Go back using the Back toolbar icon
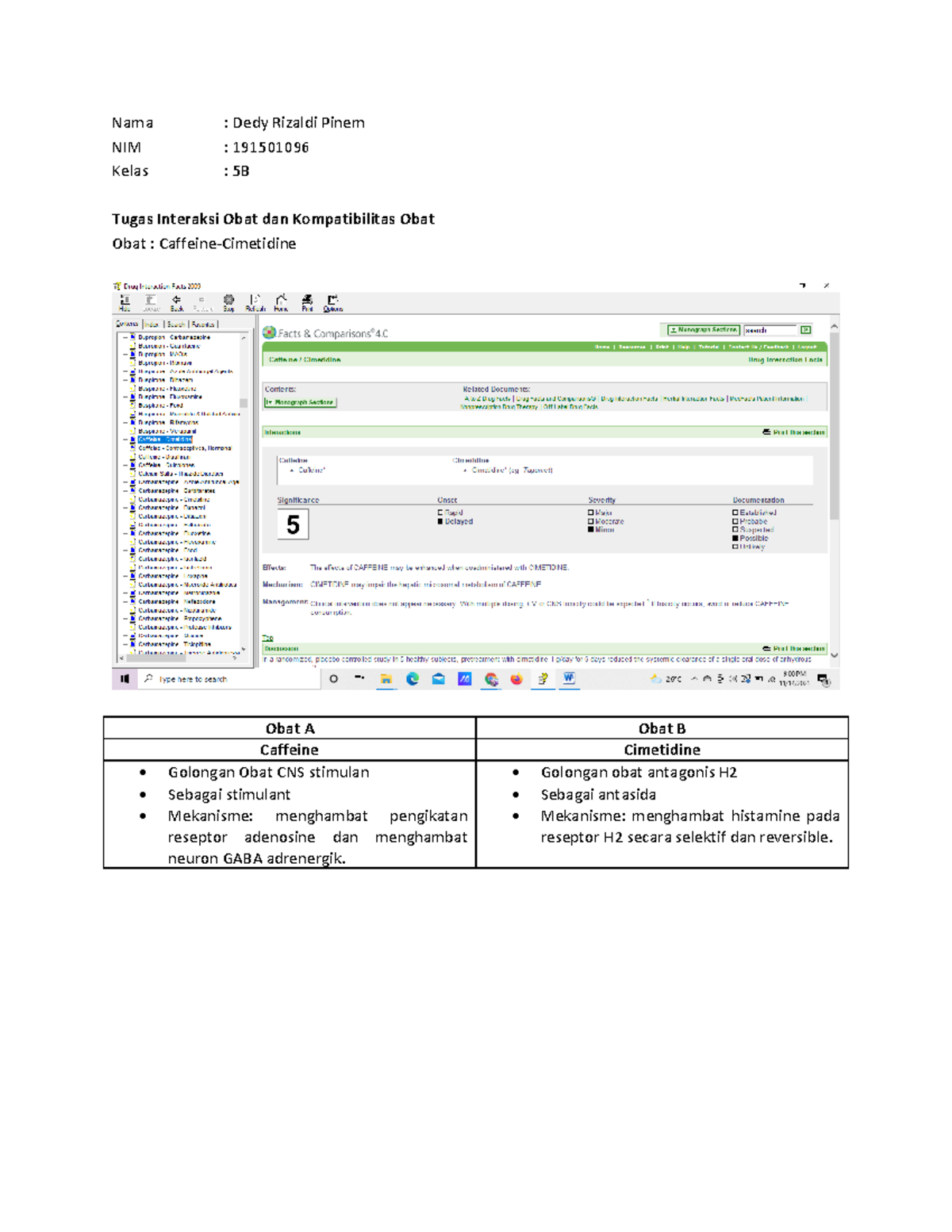The image size is (952, 1232). pyautogui.click(x=176, y=303)
